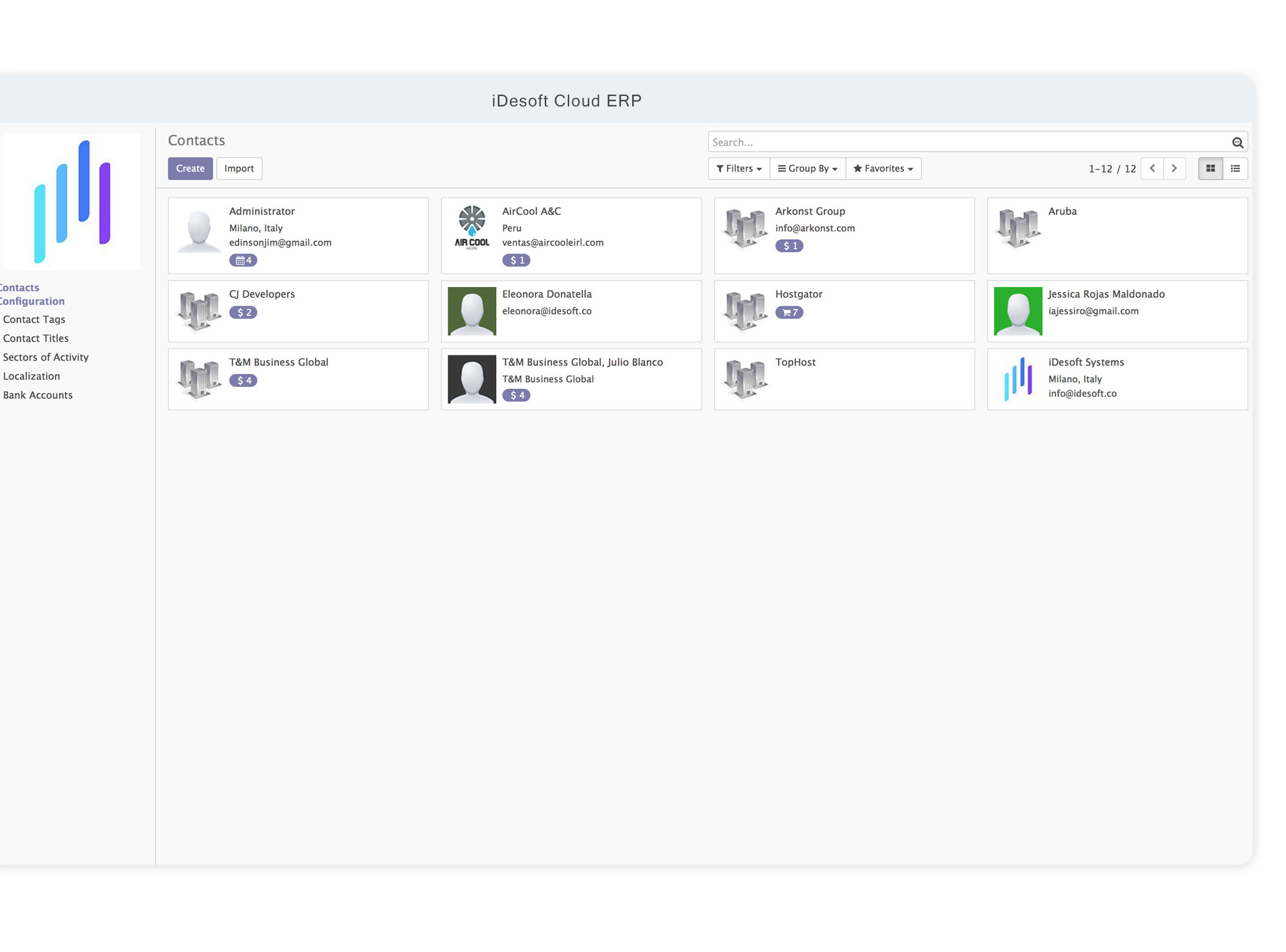Click Hostgator building icon

(745, 311)
